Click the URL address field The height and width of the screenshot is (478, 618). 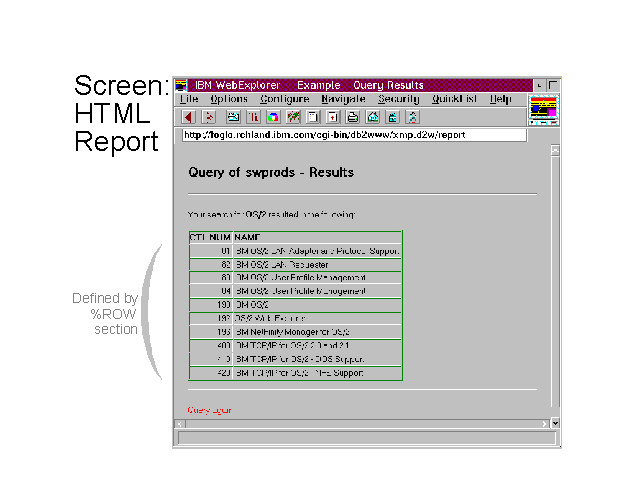(x=354, y=135)
